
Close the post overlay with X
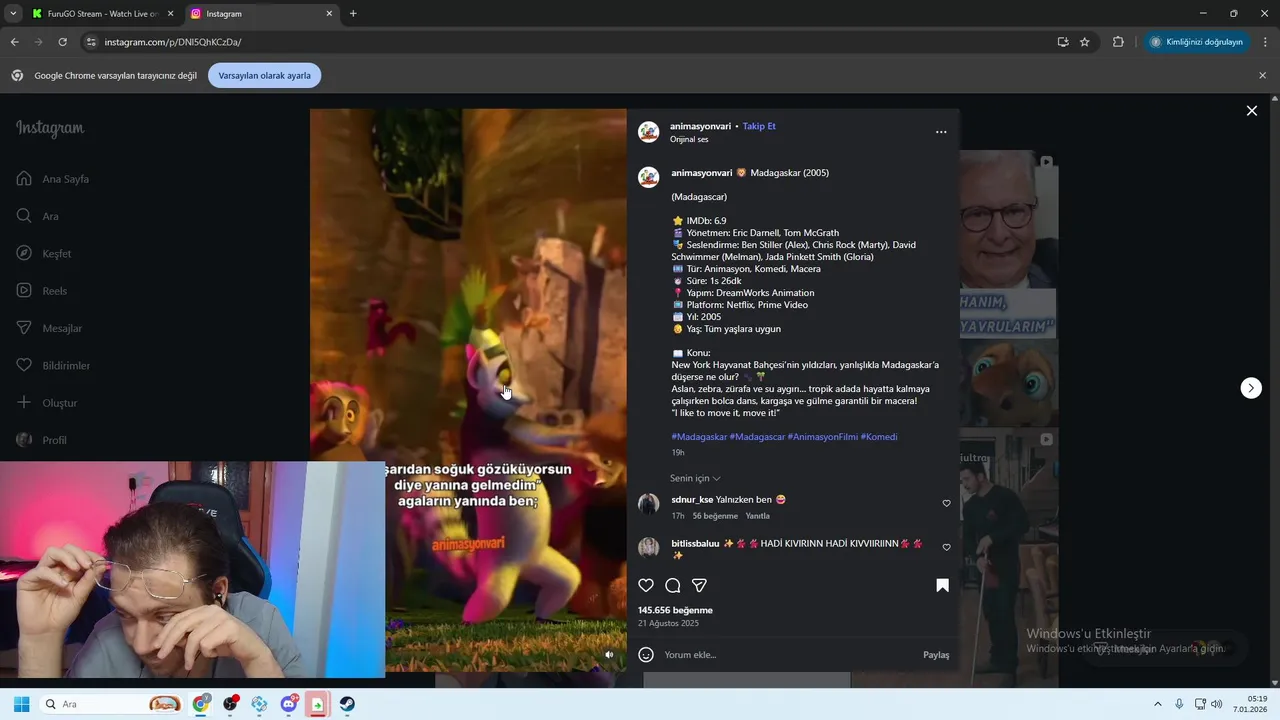coord(1251,111)
